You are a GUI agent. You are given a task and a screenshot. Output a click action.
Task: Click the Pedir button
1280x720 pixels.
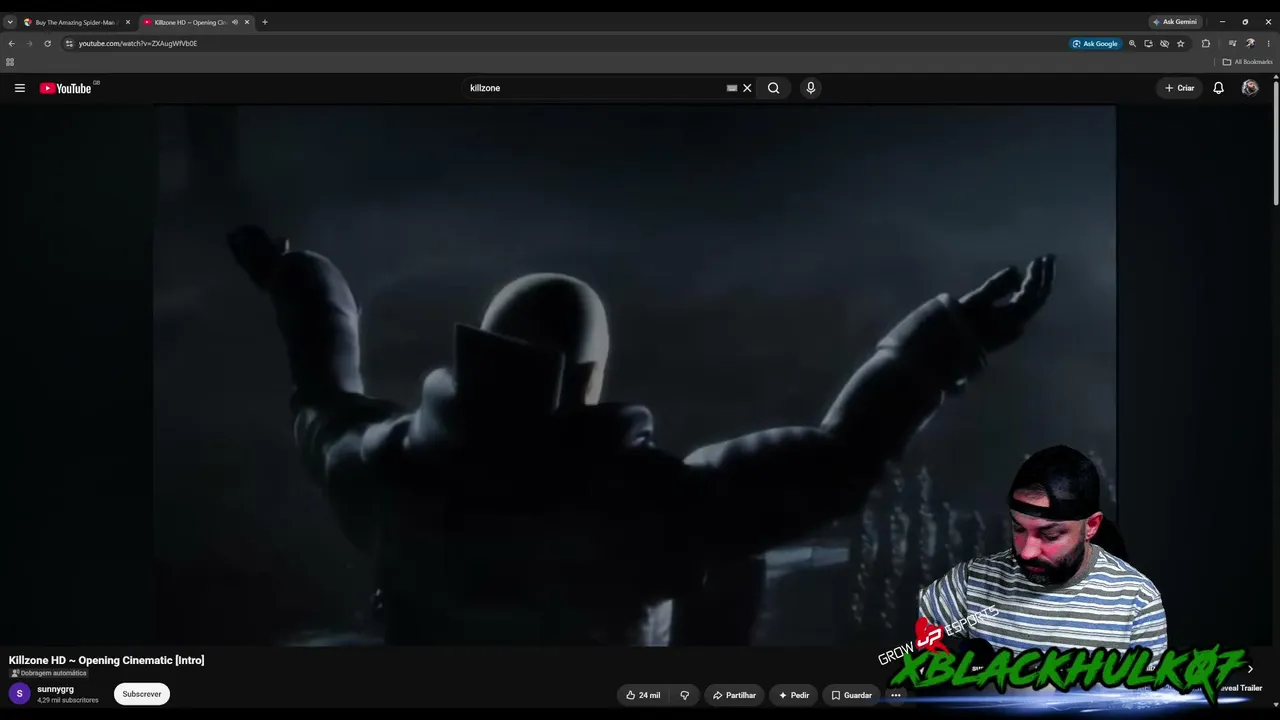click(794, 695)
